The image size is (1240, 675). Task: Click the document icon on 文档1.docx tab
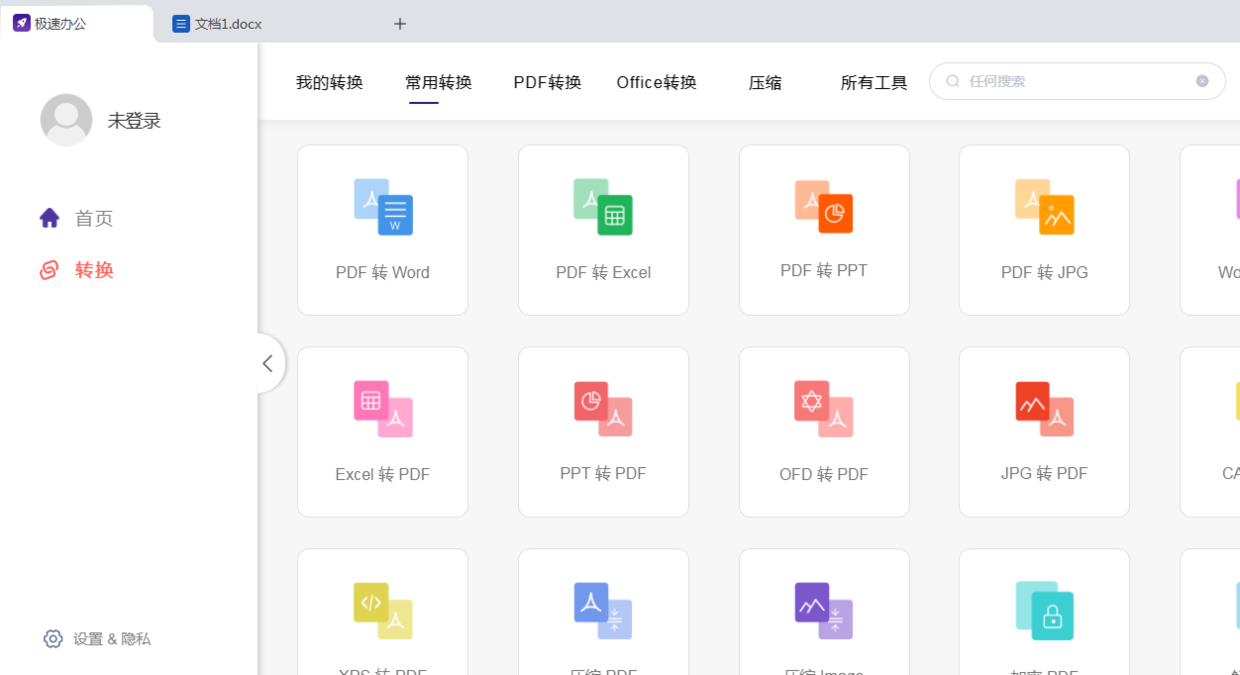tap(181, 24)
